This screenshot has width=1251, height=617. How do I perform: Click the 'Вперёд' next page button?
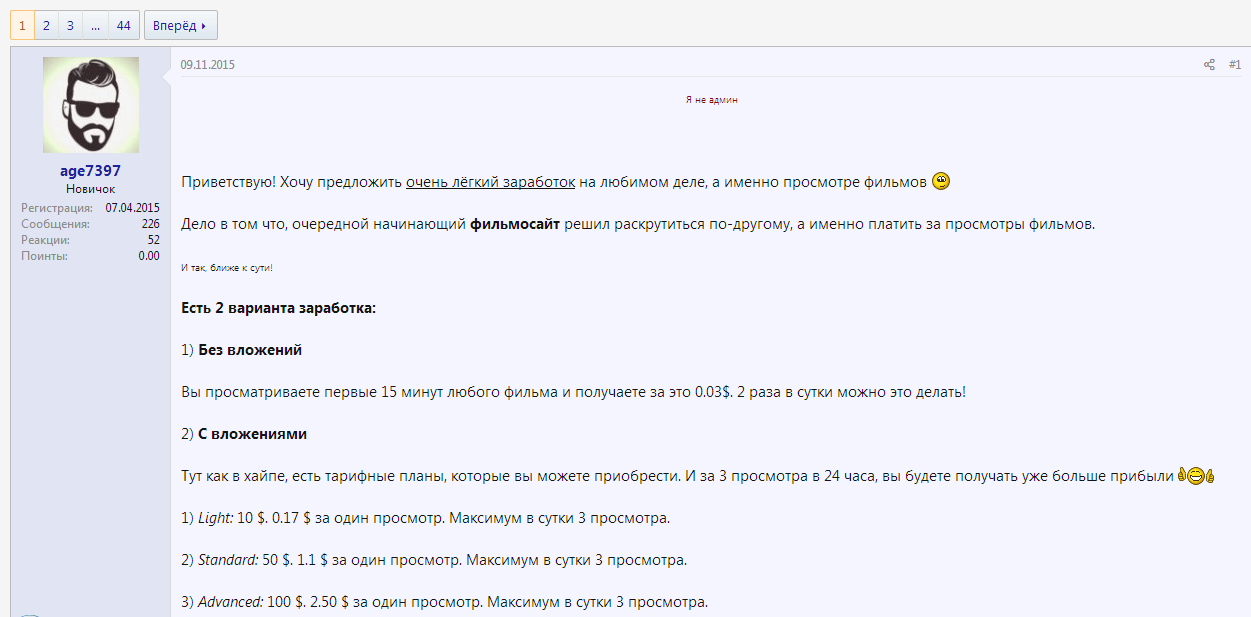[180, 25]
